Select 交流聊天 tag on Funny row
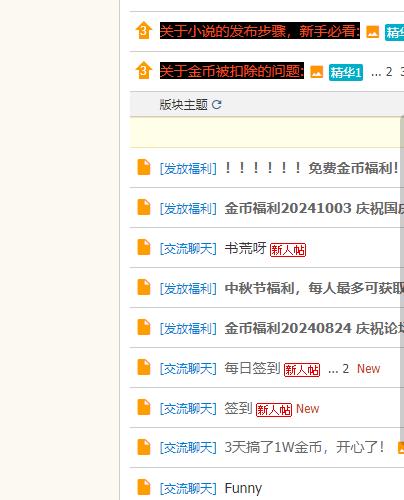Image resolution: width=404 pixels, height=500 pixels. (x=188, y=488)
